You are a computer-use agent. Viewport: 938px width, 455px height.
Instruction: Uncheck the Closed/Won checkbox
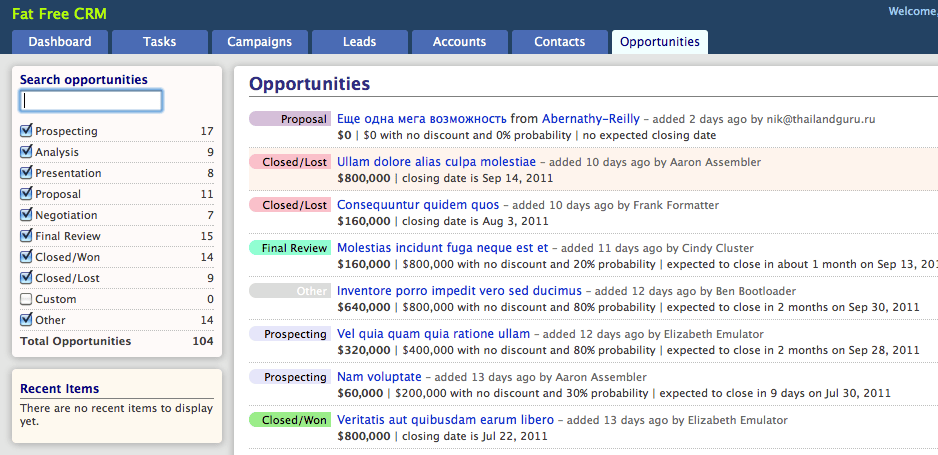[x=26, y=256]
